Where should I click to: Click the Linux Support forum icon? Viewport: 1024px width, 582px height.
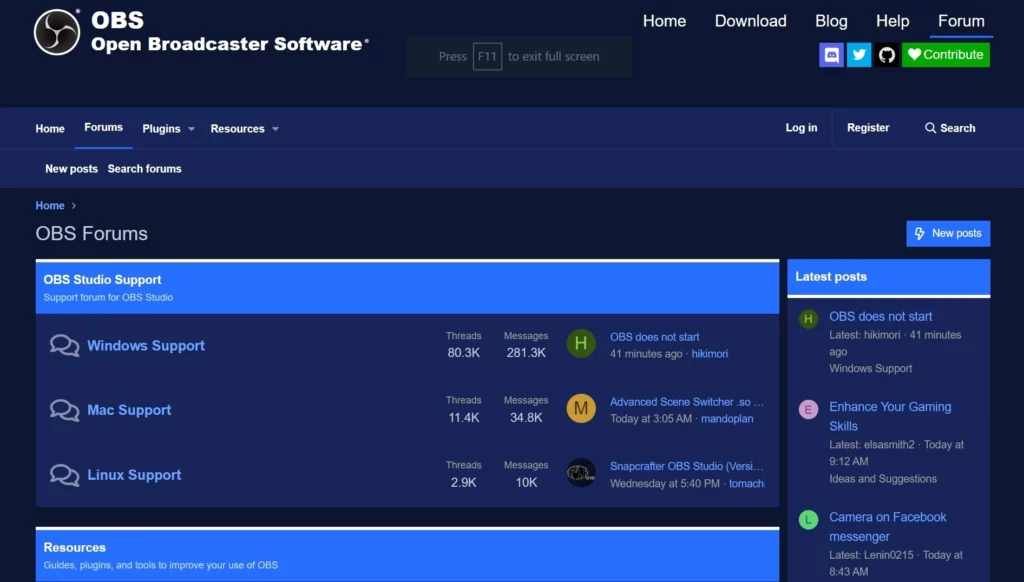[64, 474]
